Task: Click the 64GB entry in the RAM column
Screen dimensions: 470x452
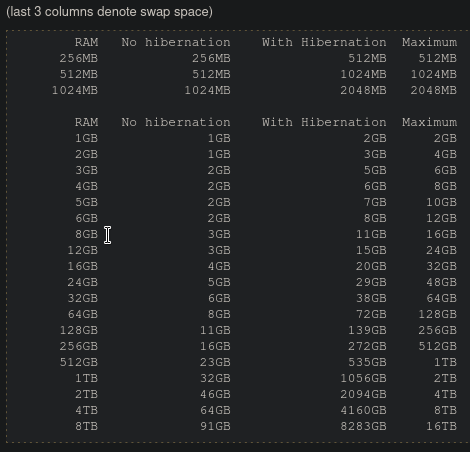Action: (x=83, y=314)
